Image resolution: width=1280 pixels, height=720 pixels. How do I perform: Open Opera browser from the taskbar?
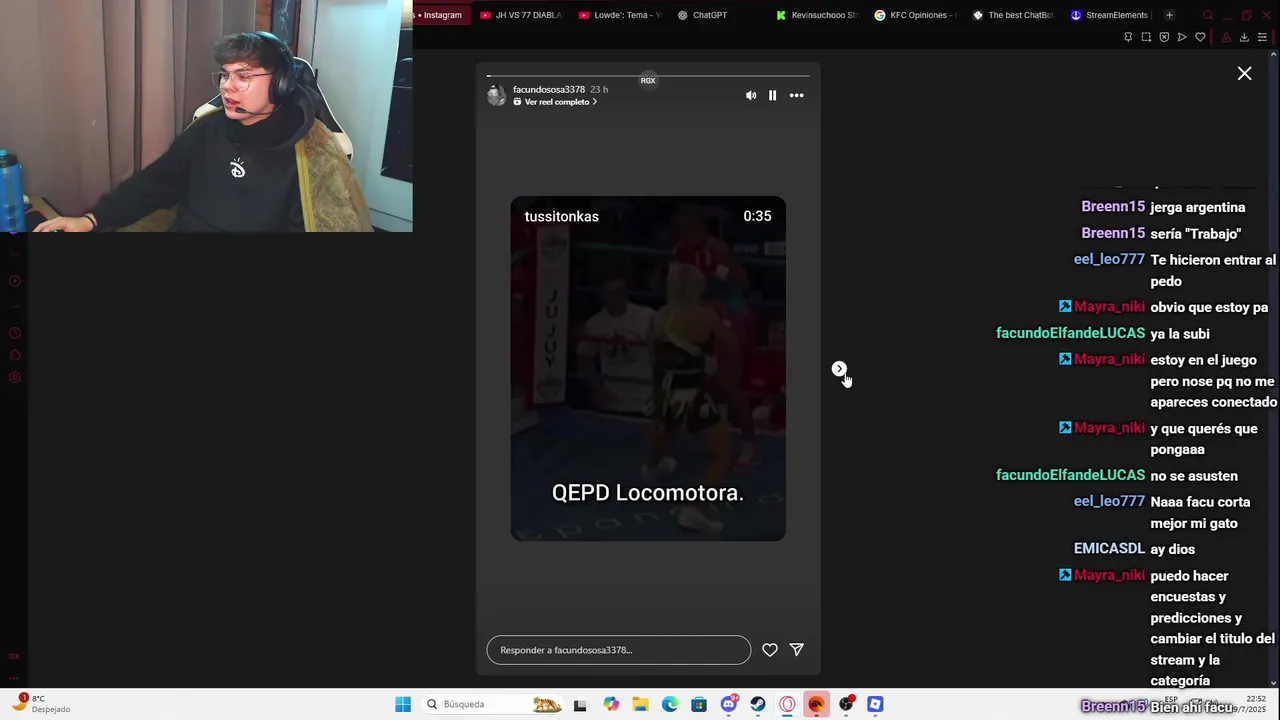tap(787, 704)
